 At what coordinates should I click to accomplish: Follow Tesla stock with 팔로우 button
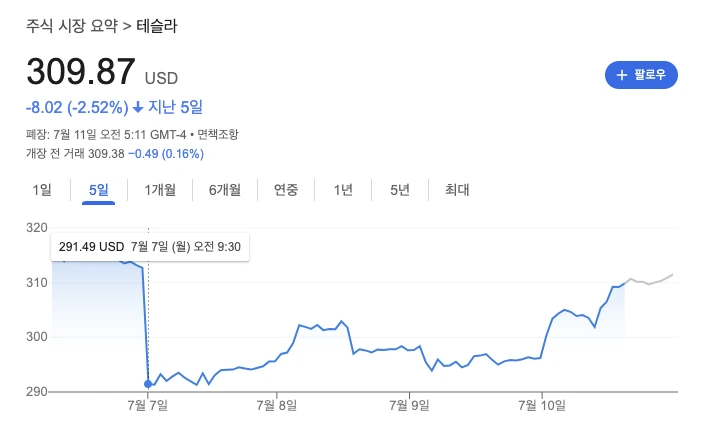(641, 75)
